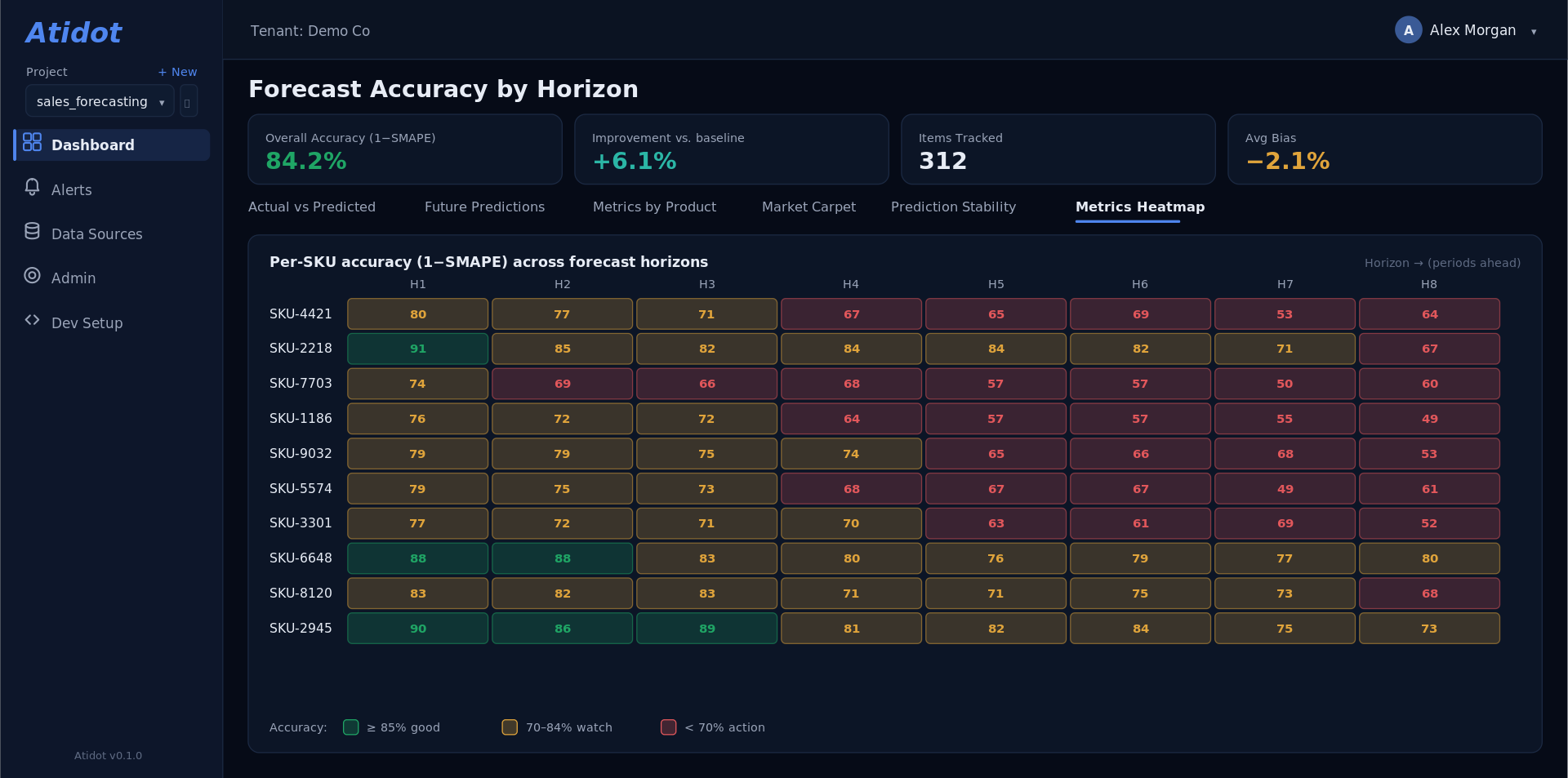
Task: Click the Items Tracked 312 card
Action: 1058,149
